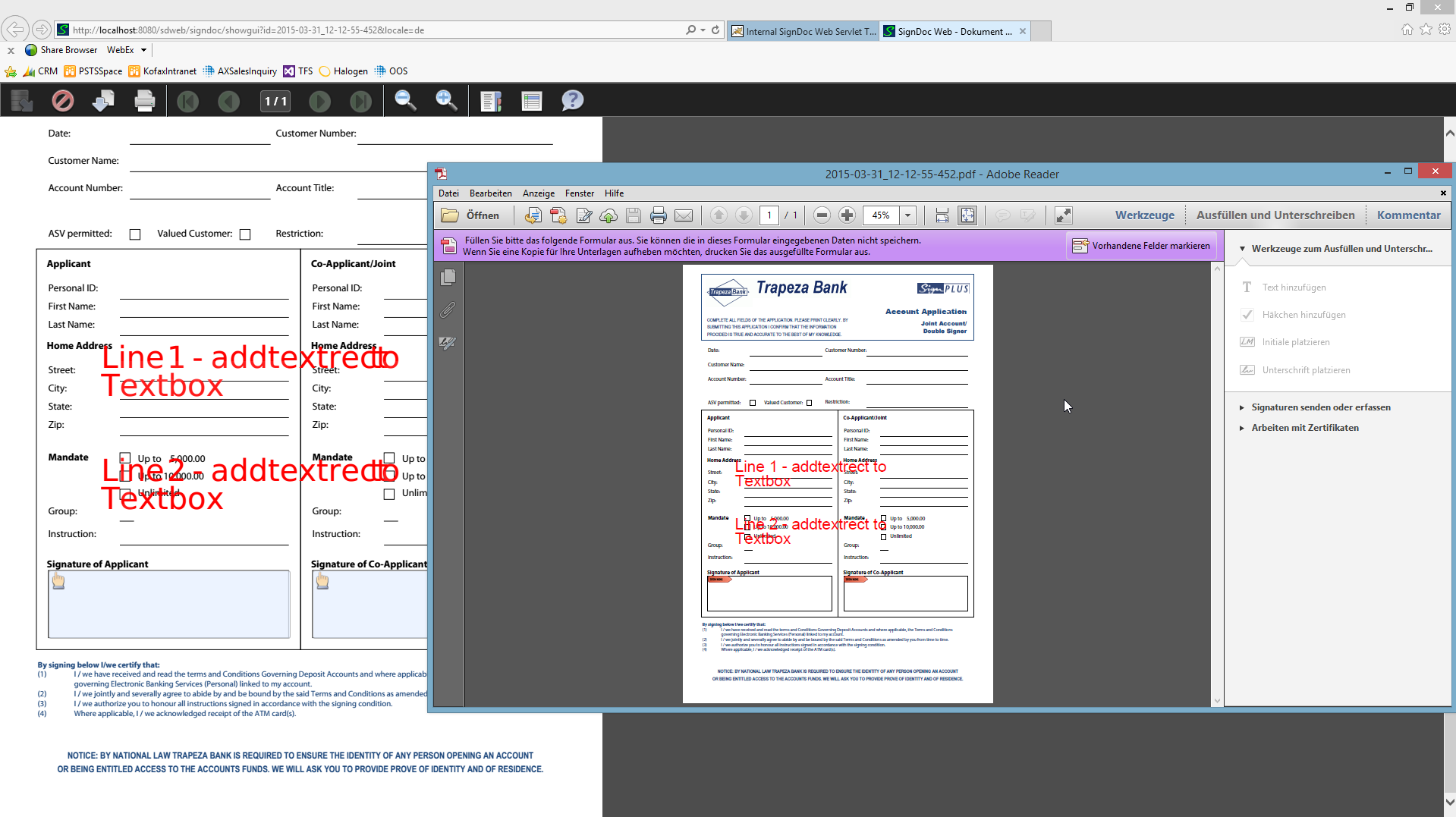Click the Öffnen folder button in Adobe Reader
The image size is (1456, 817).
[470, 215]
